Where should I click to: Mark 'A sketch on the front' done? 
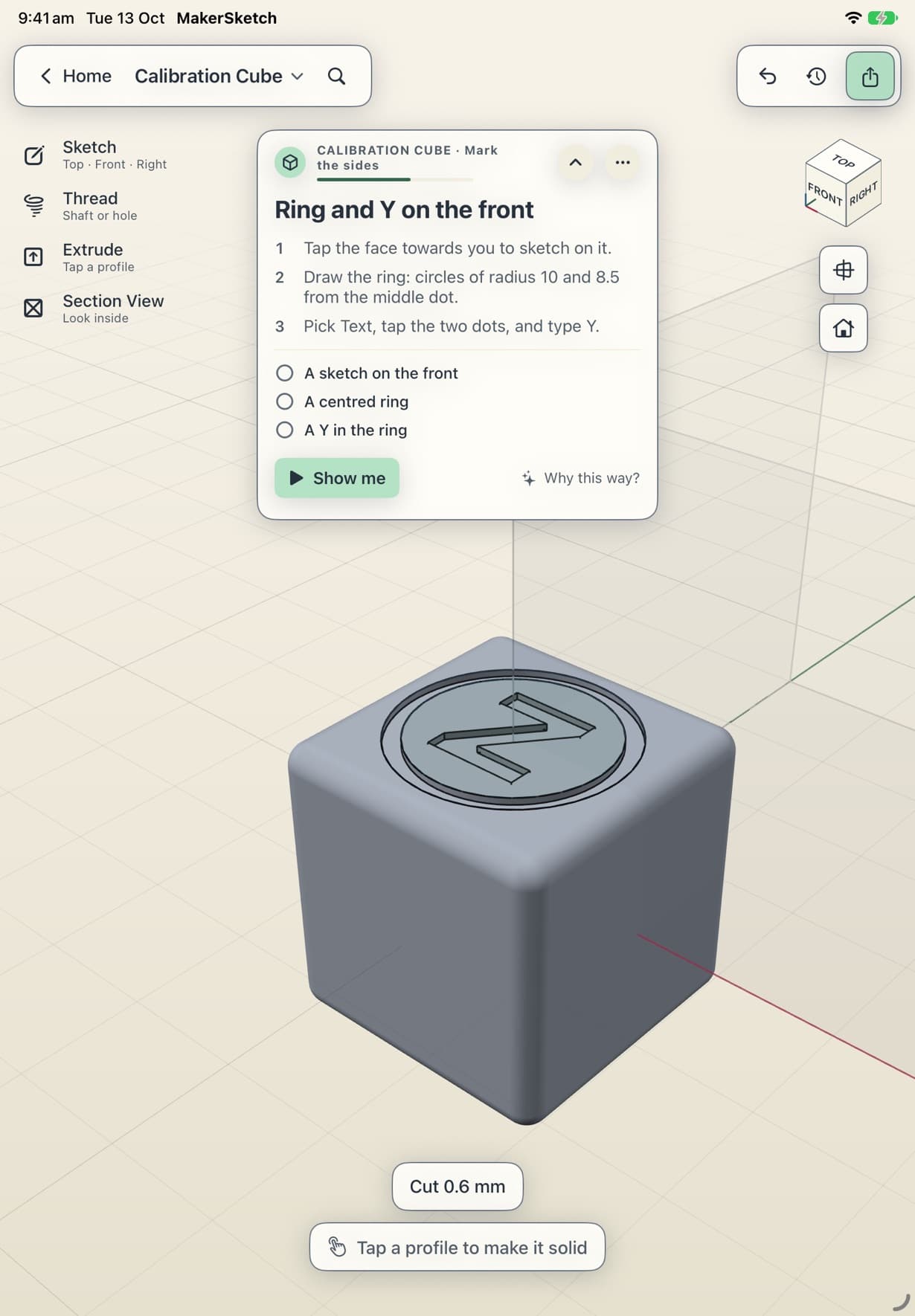(x=284, y=372)
